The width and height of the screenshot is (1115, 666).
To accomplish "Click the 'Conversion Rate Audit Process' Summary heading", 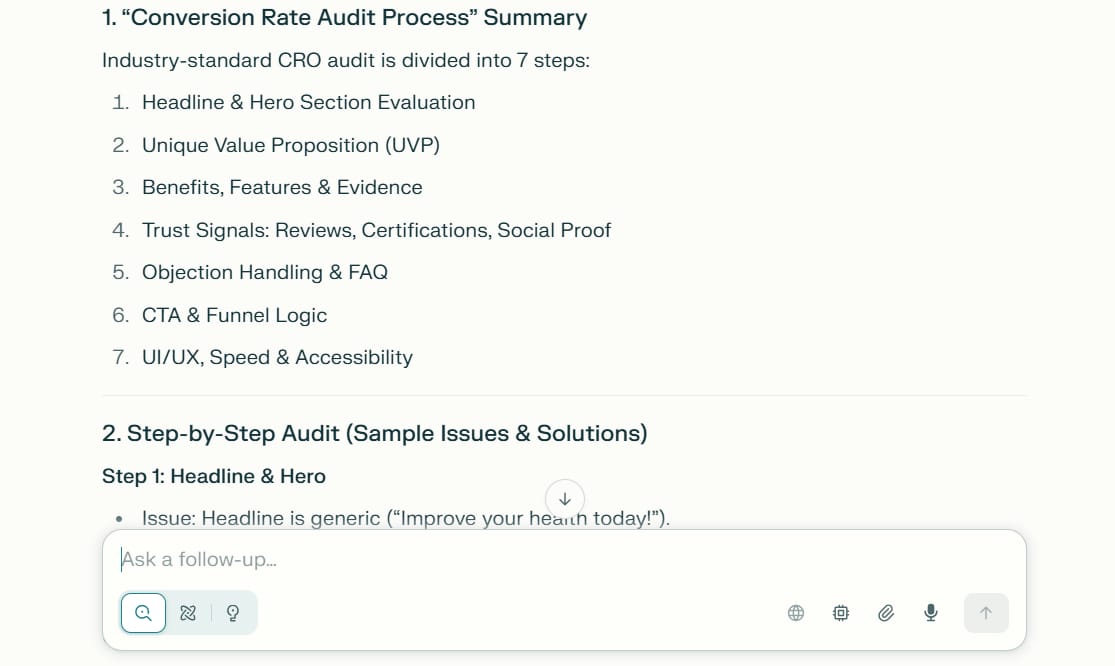I will point(344,18).
